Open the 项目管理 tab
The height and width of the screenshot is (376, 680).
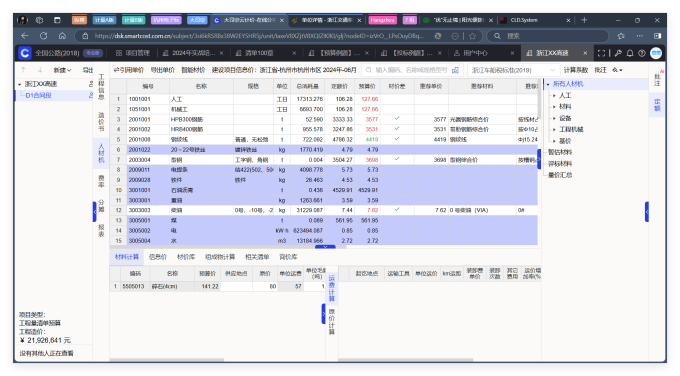[x=133, y=53]
